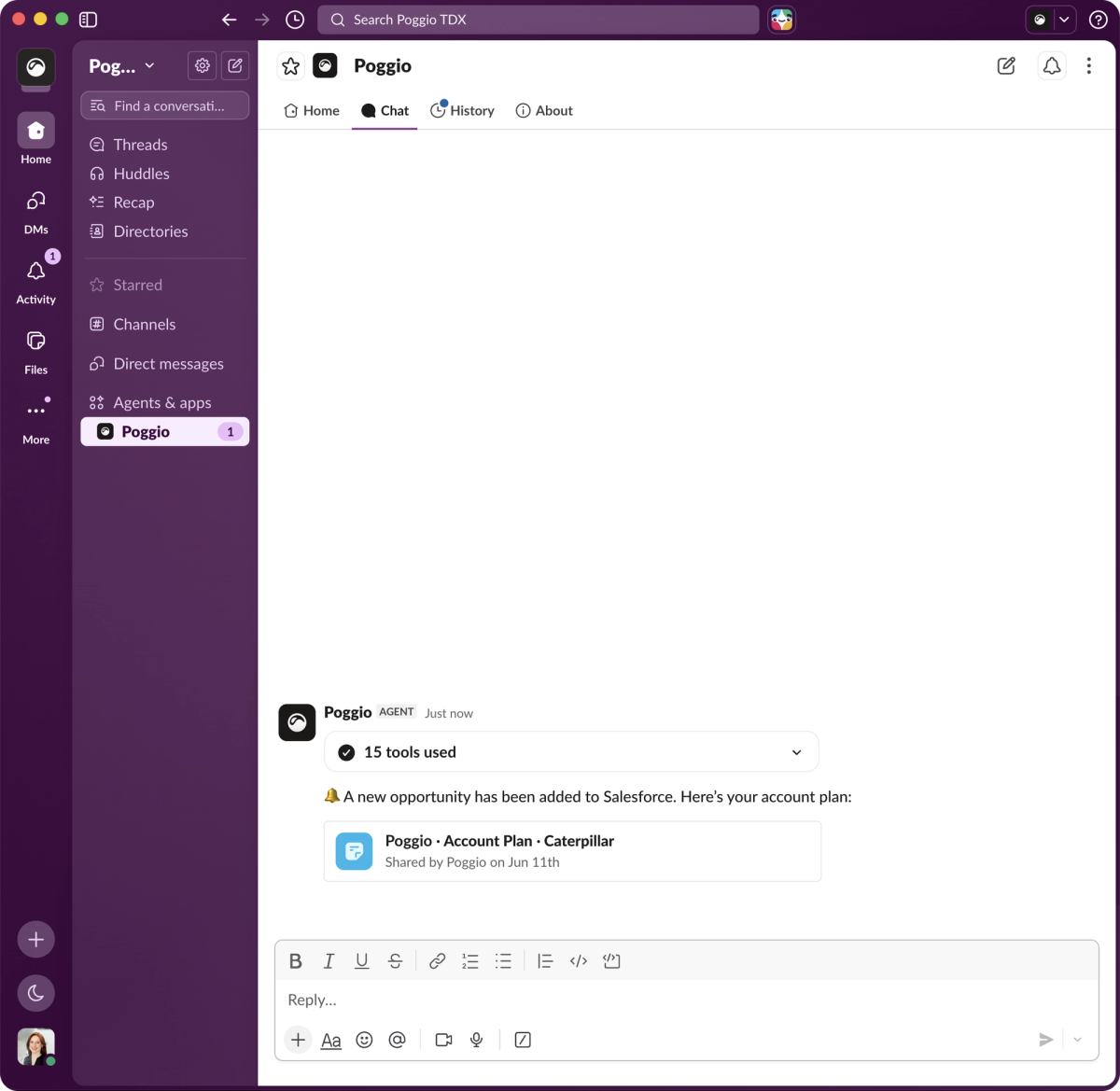Switch to the History tab
The image size is (1120, 1091).
click(462, 110)
